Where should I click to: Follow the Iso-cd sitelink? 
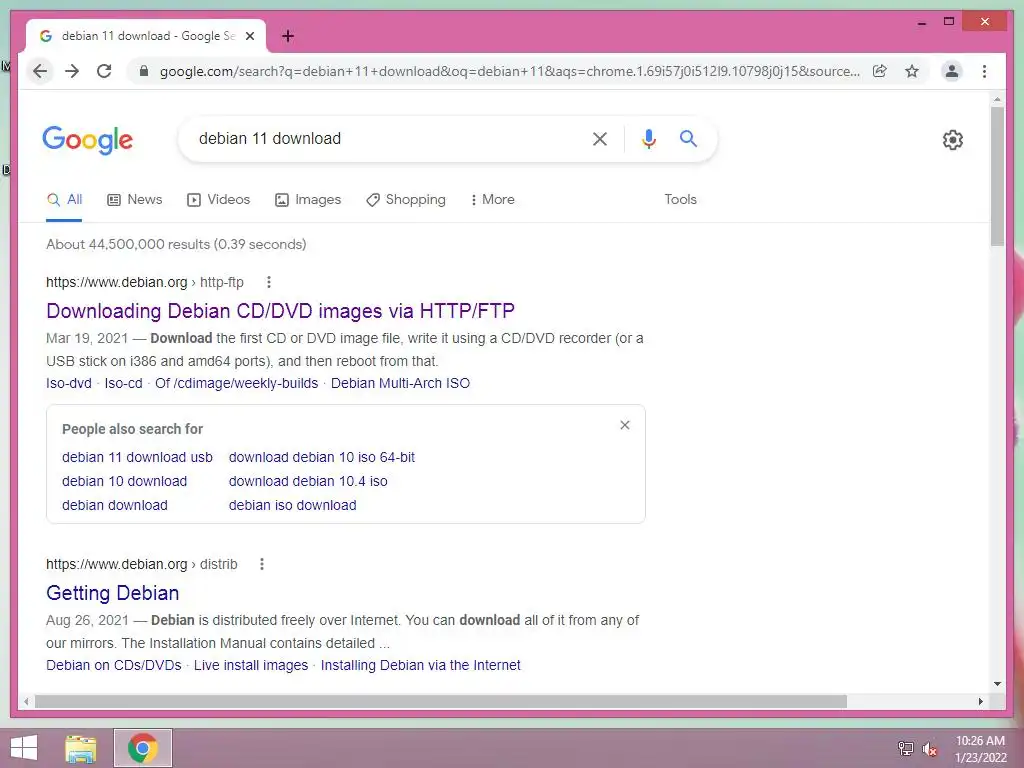[x=123, y=383]
